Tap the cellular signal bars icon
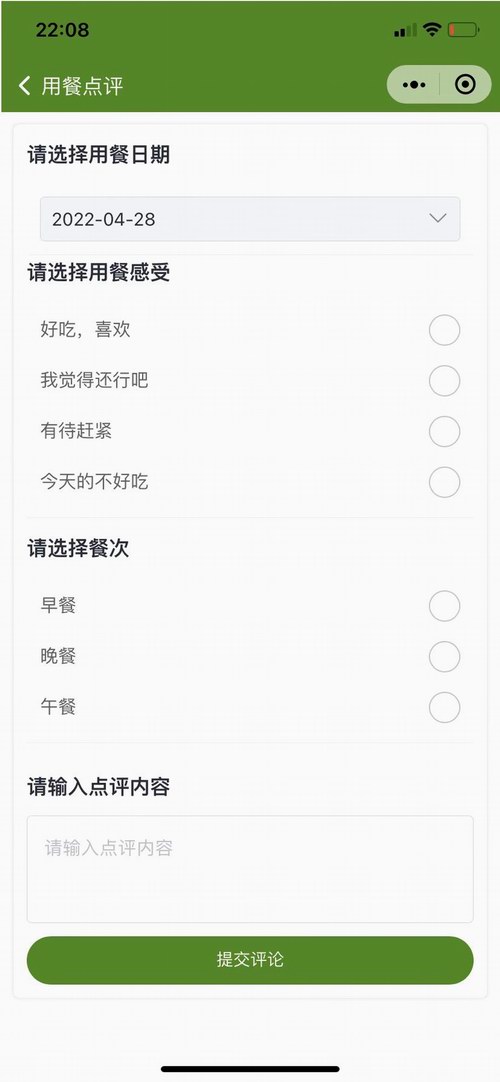 [406, 30]
